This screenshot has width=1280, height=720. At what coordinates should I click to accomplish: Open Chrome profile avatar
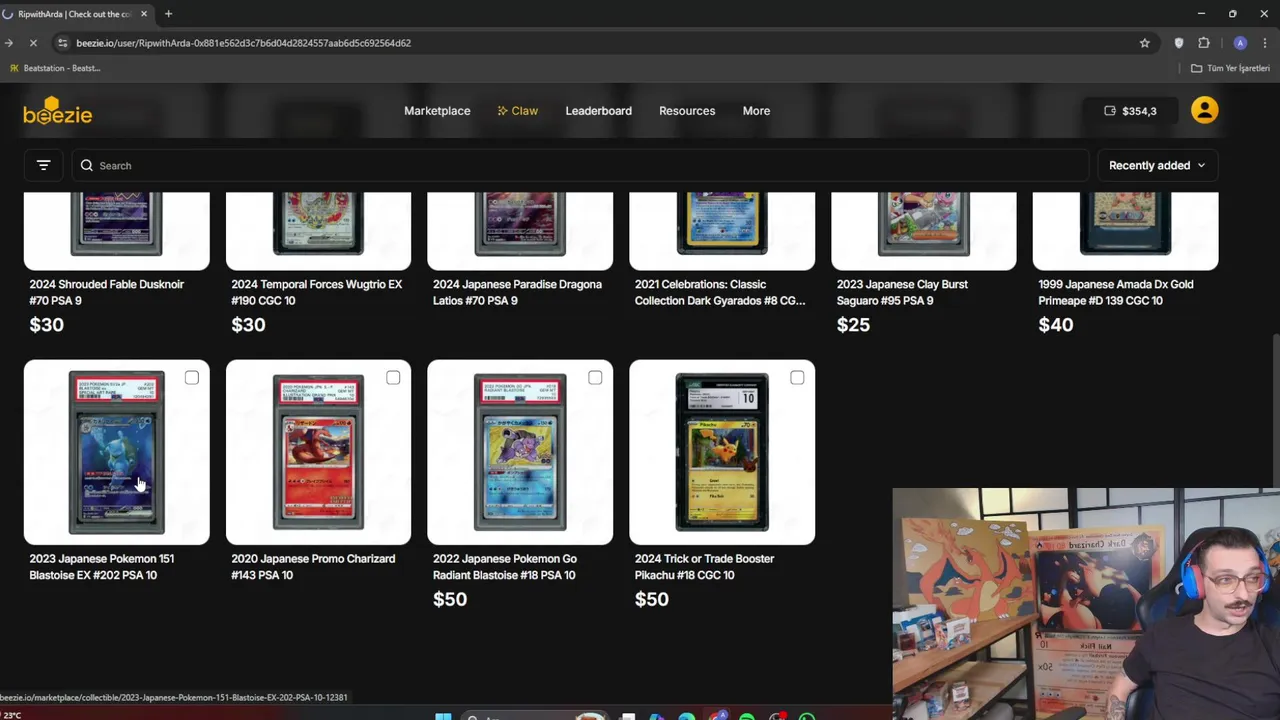[1240, 43]
